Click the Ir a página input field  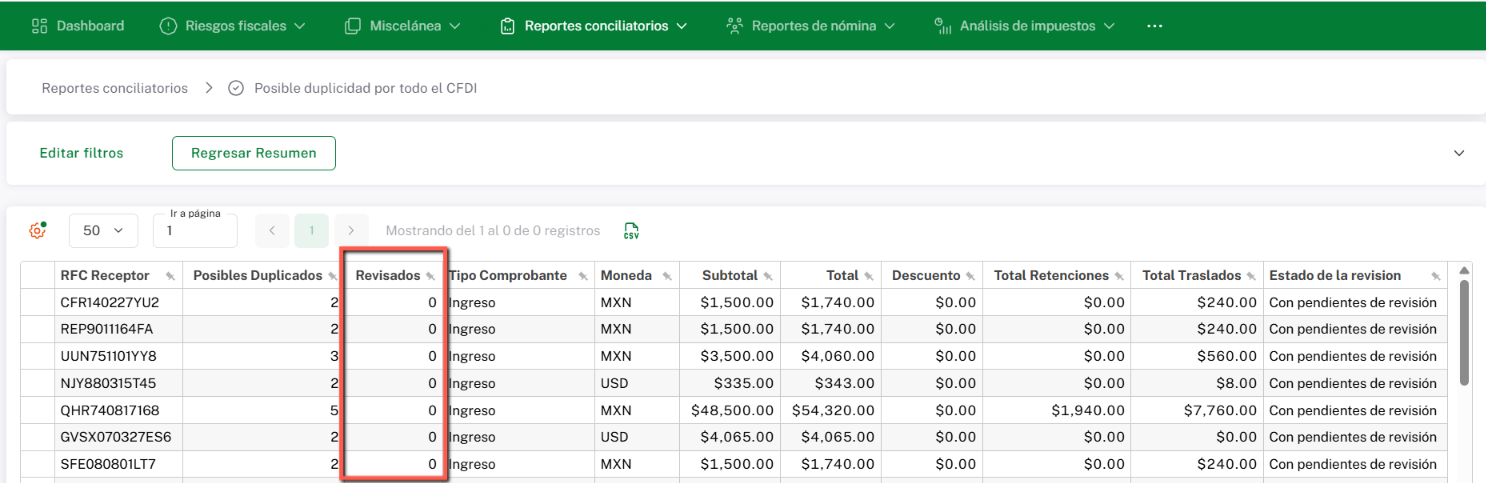195,231
